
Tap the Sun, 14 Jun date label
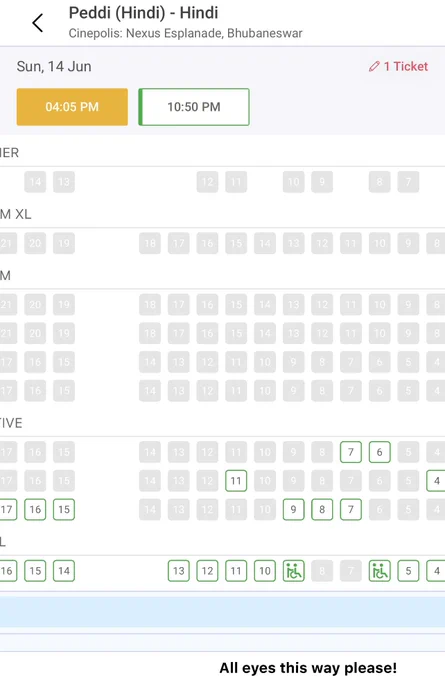coord(54,66)
